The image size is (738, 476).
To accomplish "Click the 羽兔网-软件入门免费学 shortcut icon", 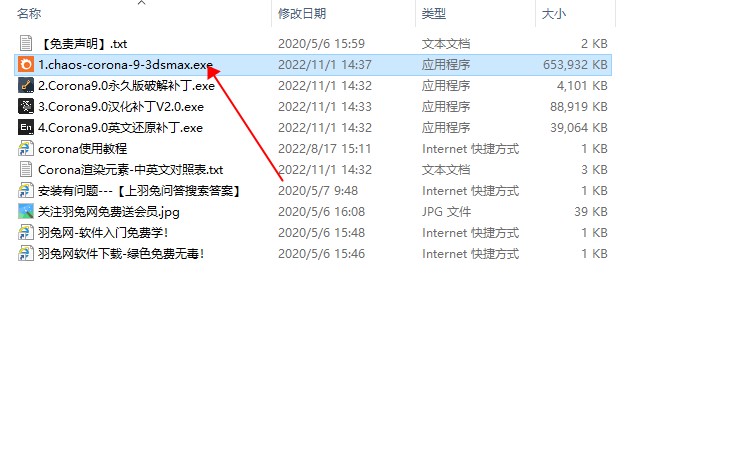I will coord(26,233).
